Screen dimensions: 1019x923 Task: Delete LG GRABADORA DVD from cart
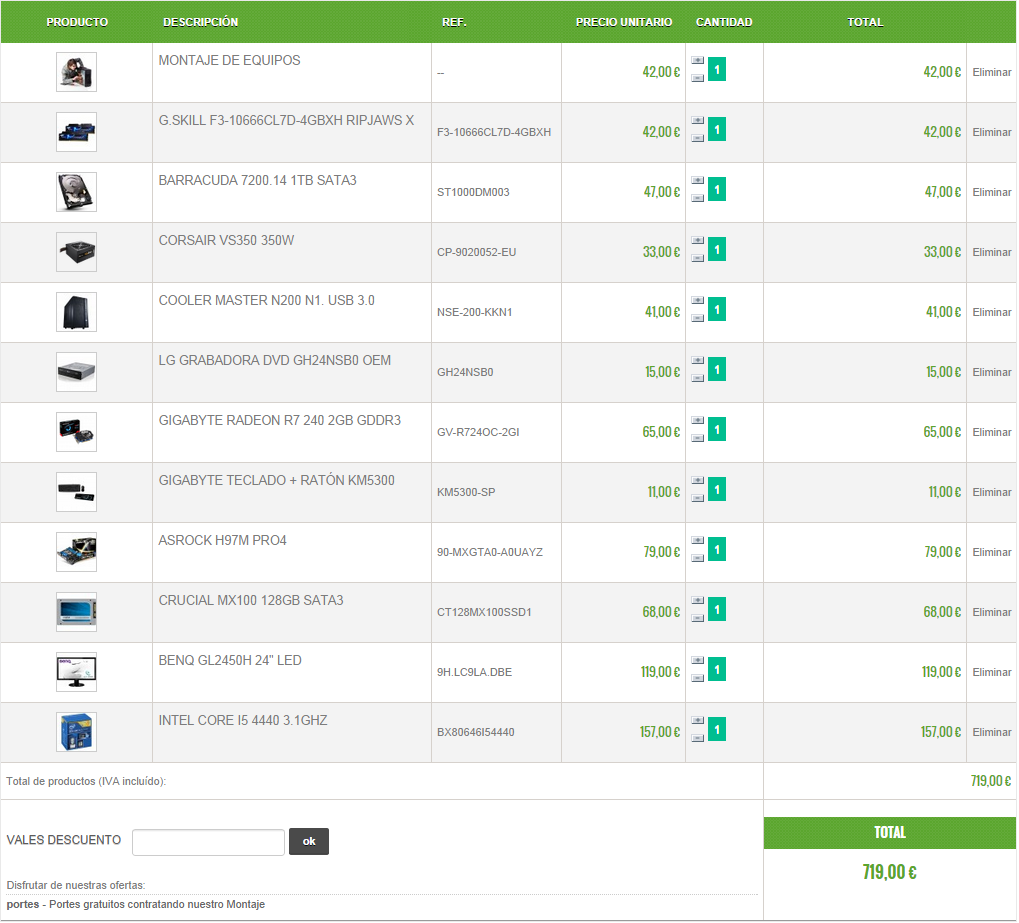[x=992, y=372]
